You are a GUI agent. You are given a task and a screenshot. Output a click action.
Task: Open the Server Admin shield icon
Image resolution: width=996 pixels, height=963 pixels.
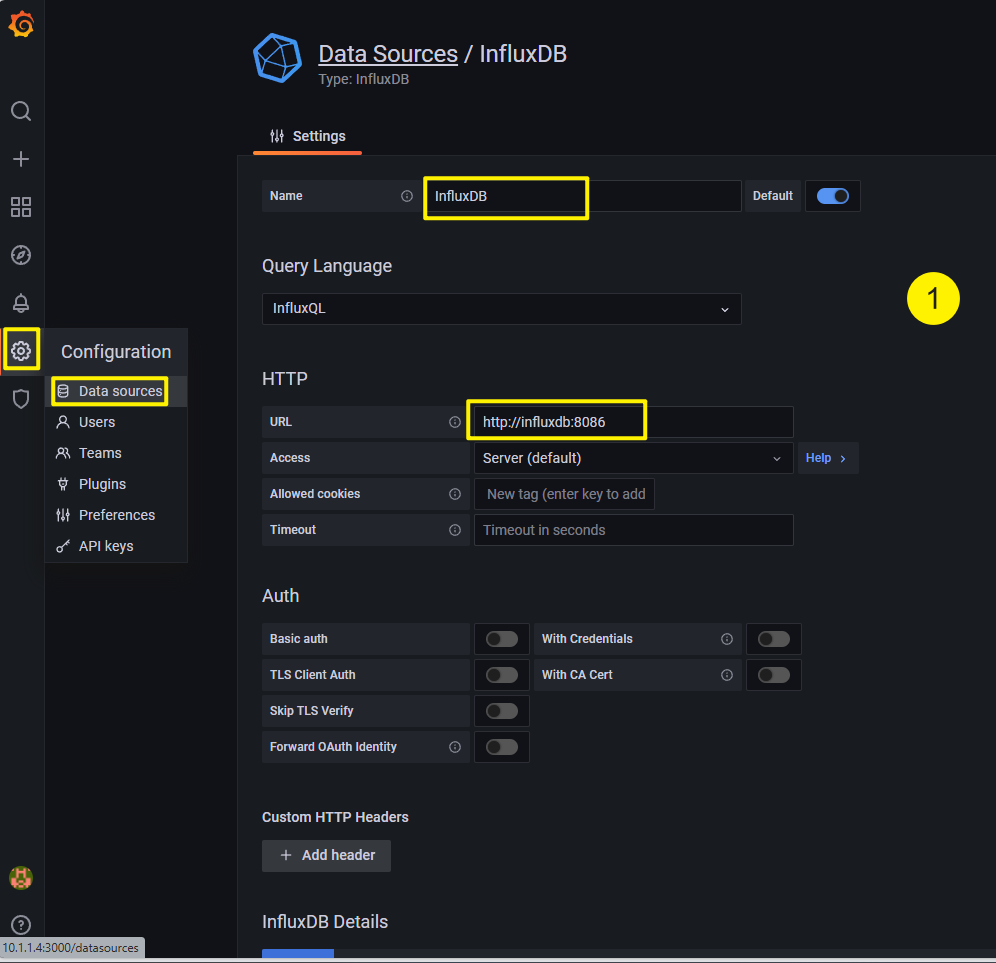click(x=21, y=399)
